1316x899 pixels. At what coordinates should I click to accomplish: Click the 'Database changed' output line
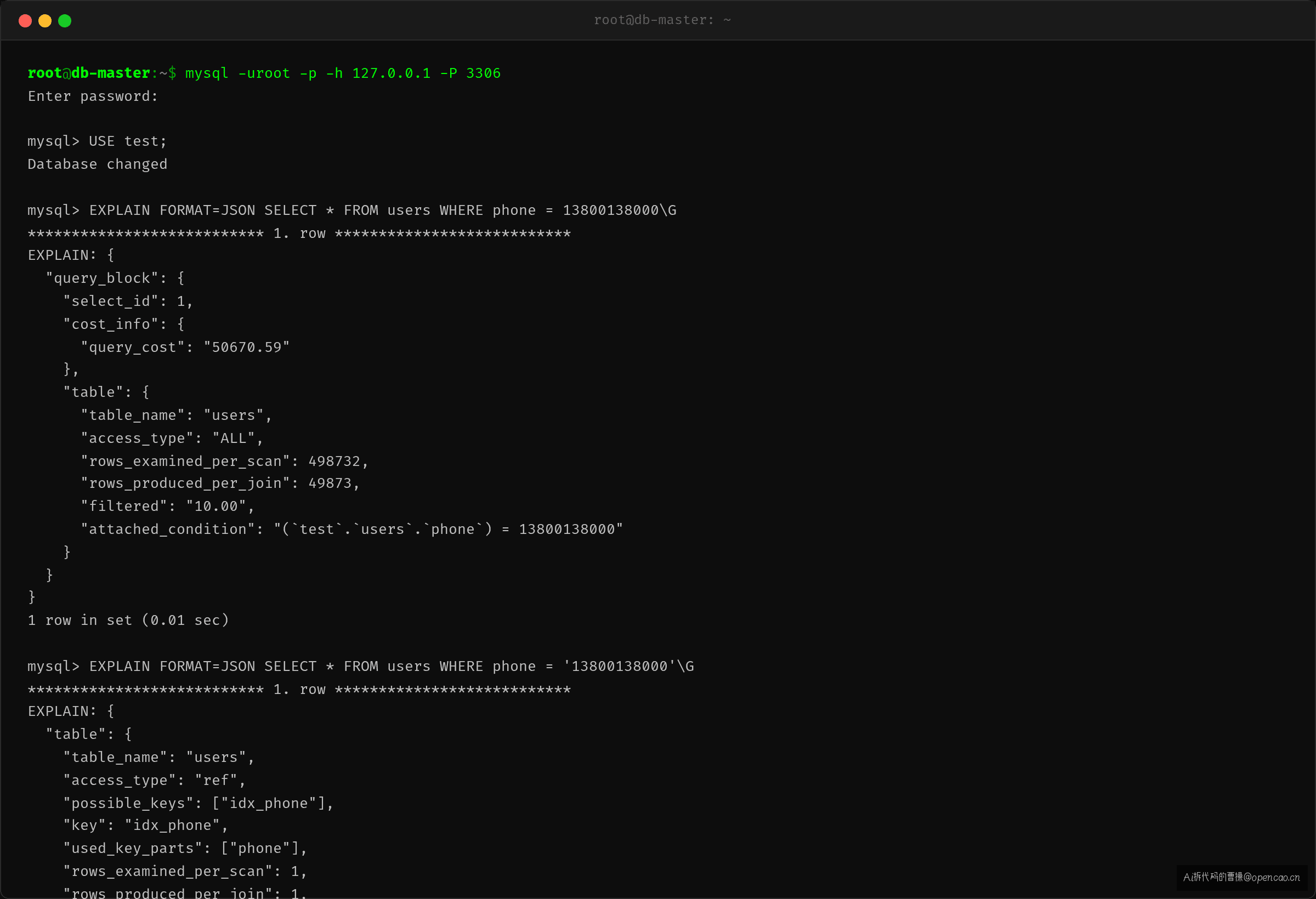(x=98, y=164)
